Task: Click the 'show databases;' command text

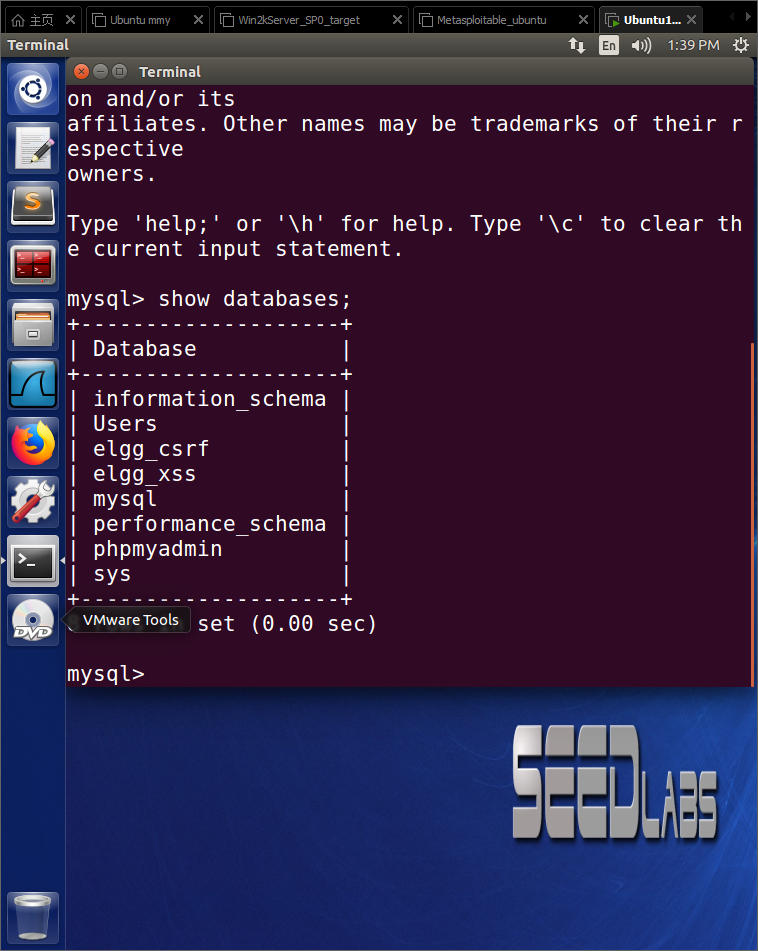Action: [254, 299]
